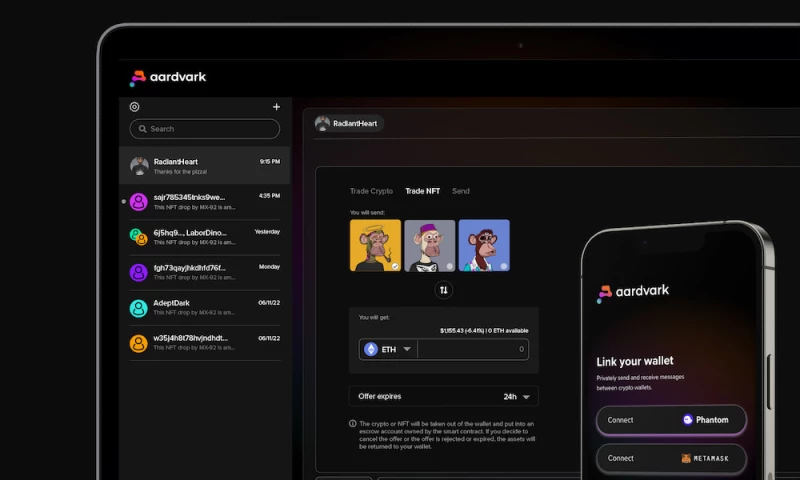Click the Phantom wallet logo
The image size is (800, 480).
688,420
